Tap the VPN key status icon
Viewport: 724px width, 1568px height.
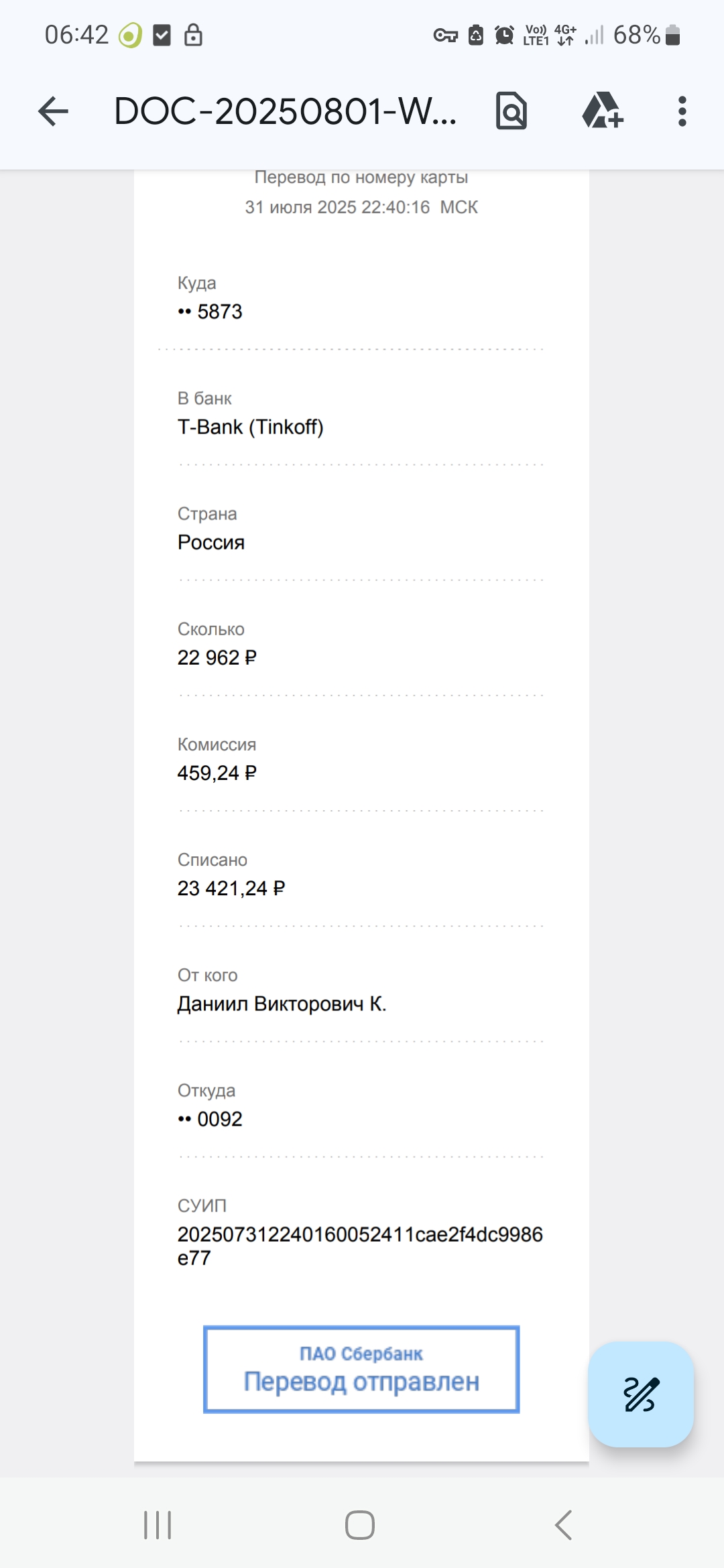[x=446, y=36]
